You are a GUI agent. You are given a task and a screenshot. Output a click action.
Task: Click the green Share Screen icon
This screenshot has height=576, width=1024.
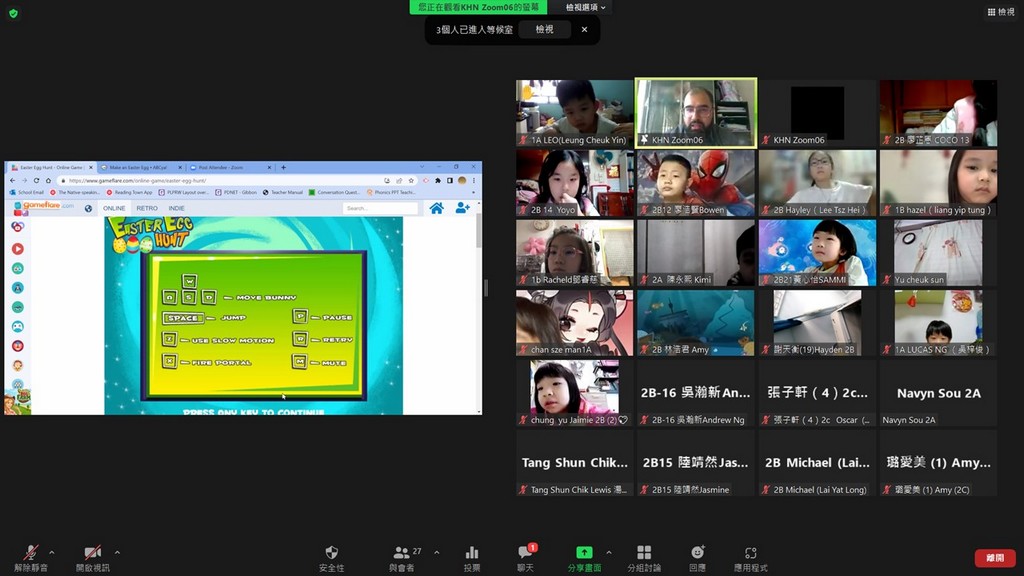(584, 557)
